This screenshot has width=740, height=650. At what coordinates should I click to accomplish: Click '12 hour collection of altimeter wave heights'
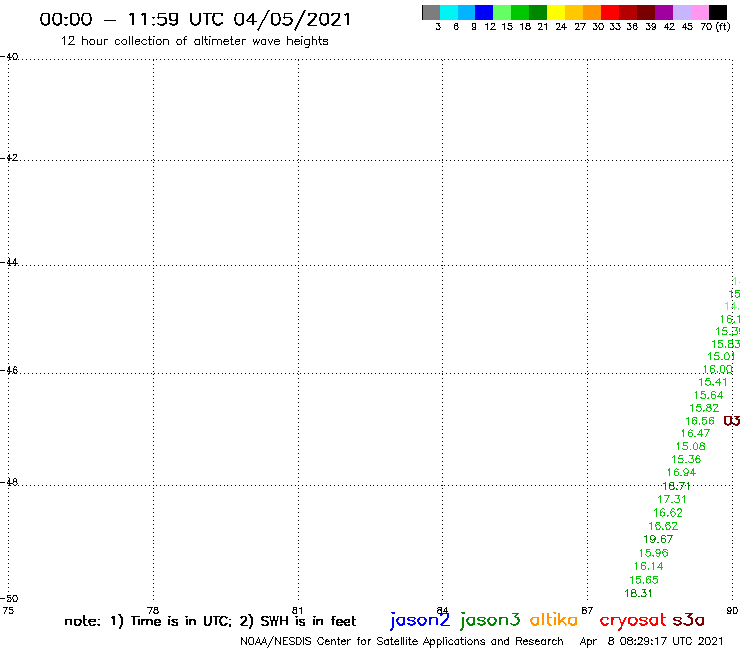tap(194, 41)
